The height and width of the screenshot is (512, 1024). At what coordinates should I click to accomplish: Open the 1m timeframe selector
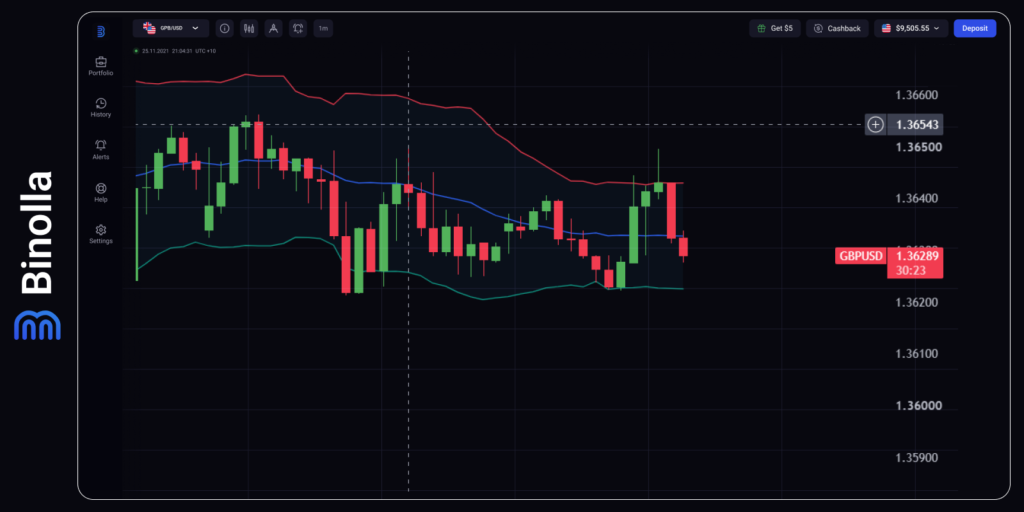pos(323,28)
